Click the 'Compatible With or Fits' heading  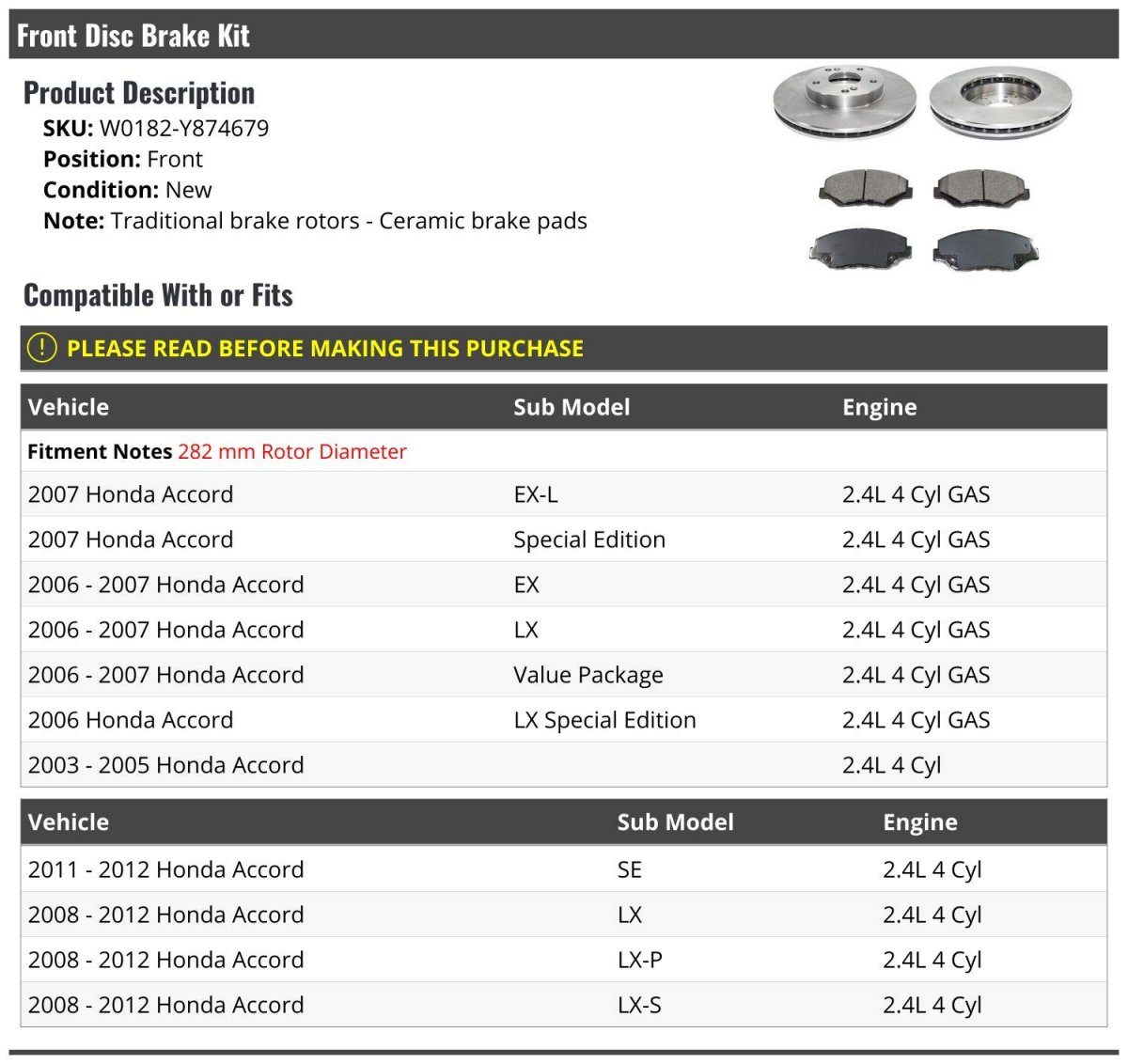[x=158, y=295]
